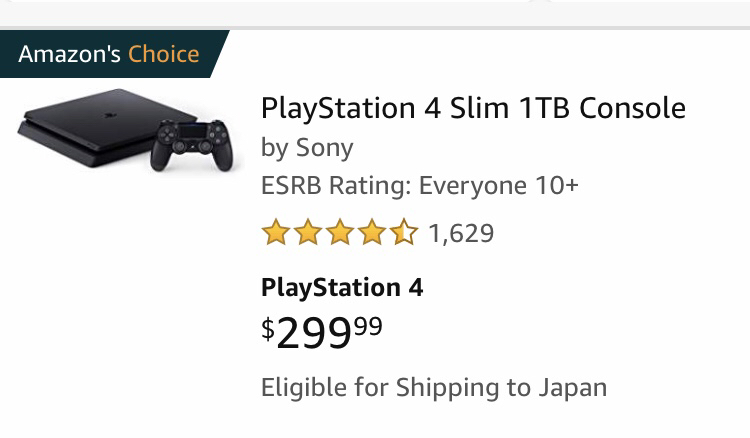The image size is (750, 438).
Task: Click the bold "PlayStation 4" platform label
Action: [x=342, y=288]
